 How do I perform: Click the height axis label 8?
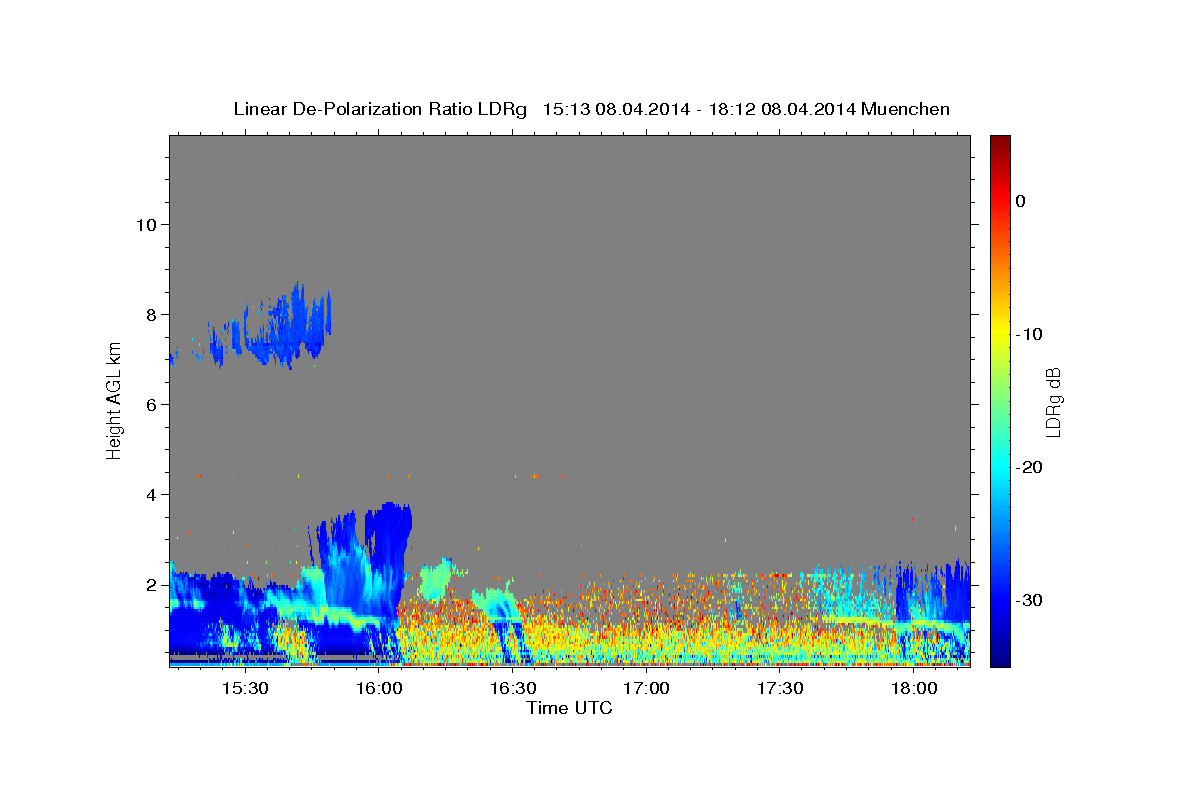click(152, 314)
